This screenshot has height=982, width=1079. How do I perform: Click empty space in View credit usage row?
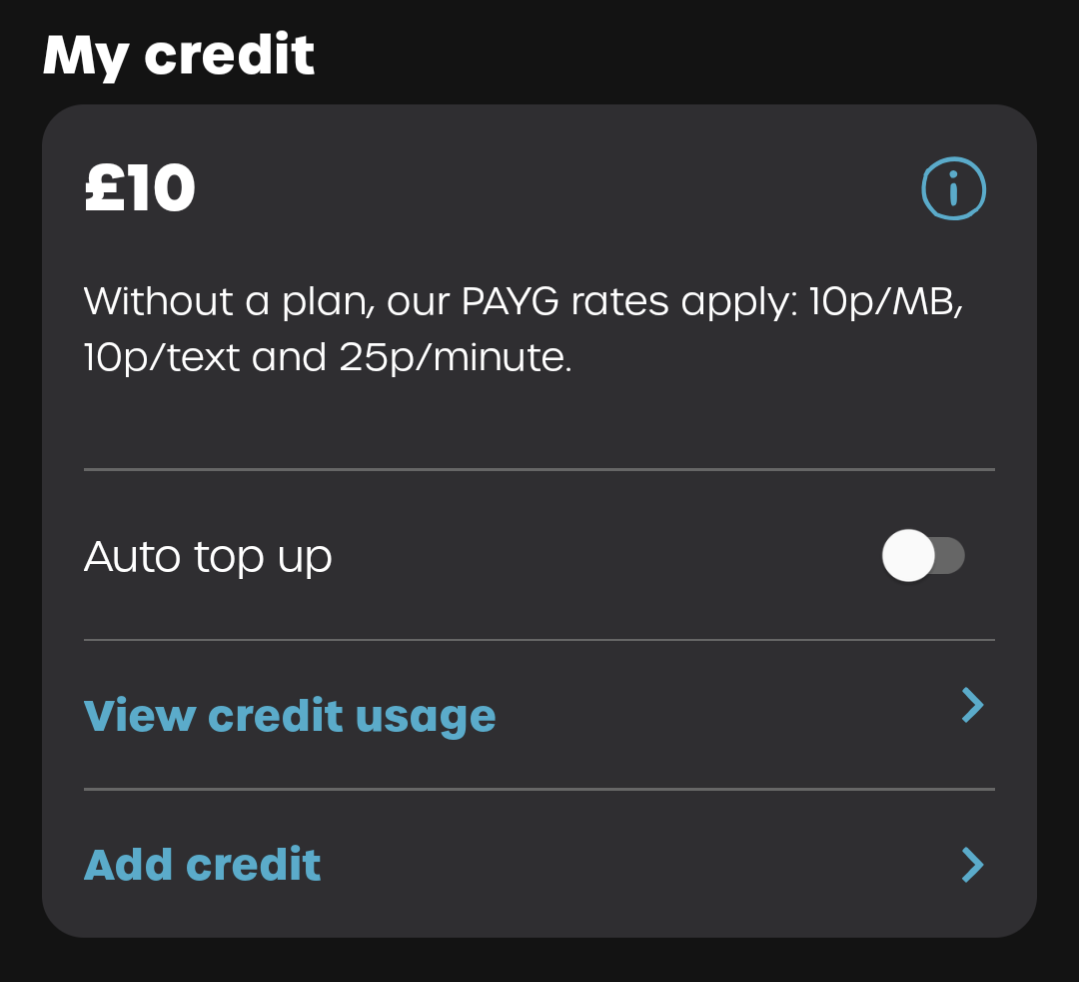click(723, 716)
